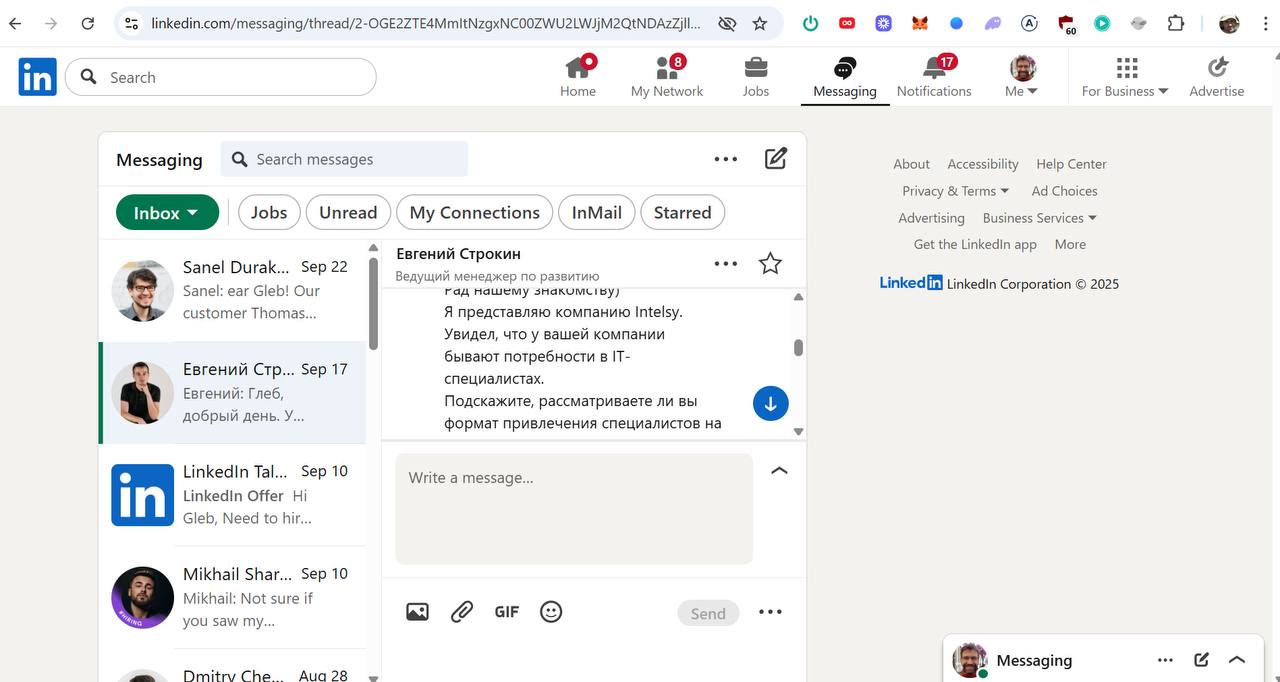Open the Inbox filter dropdown

click(x=167, y=212)
